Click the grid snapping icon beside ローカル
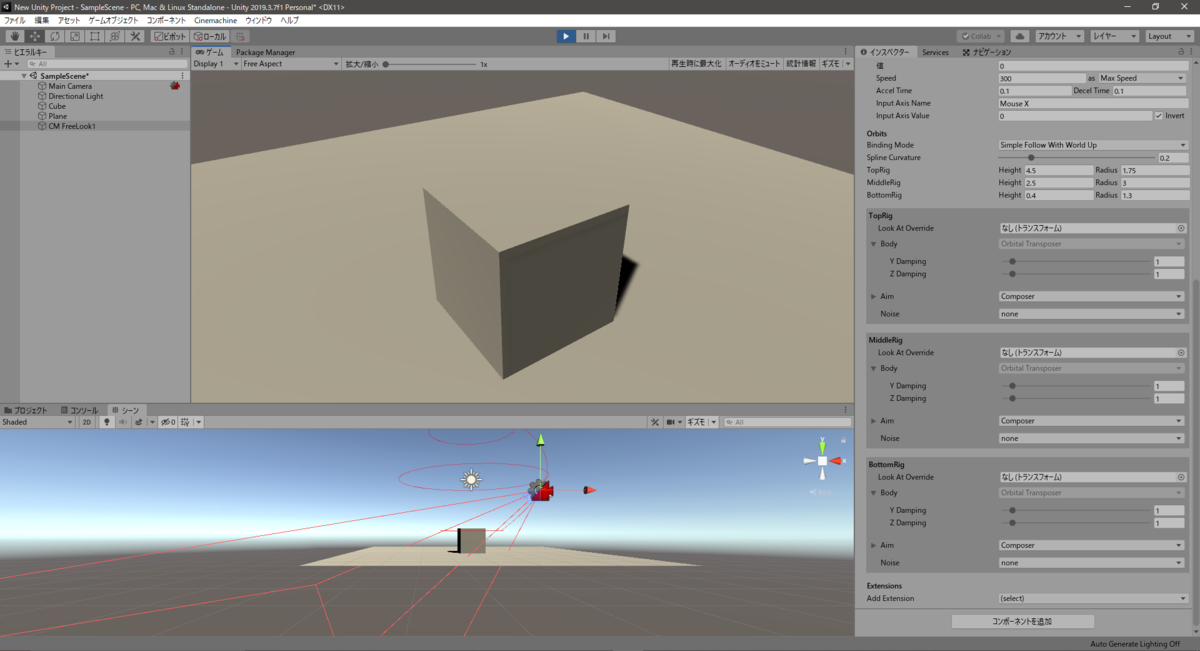The image size is (1200, 651). (x=240, y=36)
